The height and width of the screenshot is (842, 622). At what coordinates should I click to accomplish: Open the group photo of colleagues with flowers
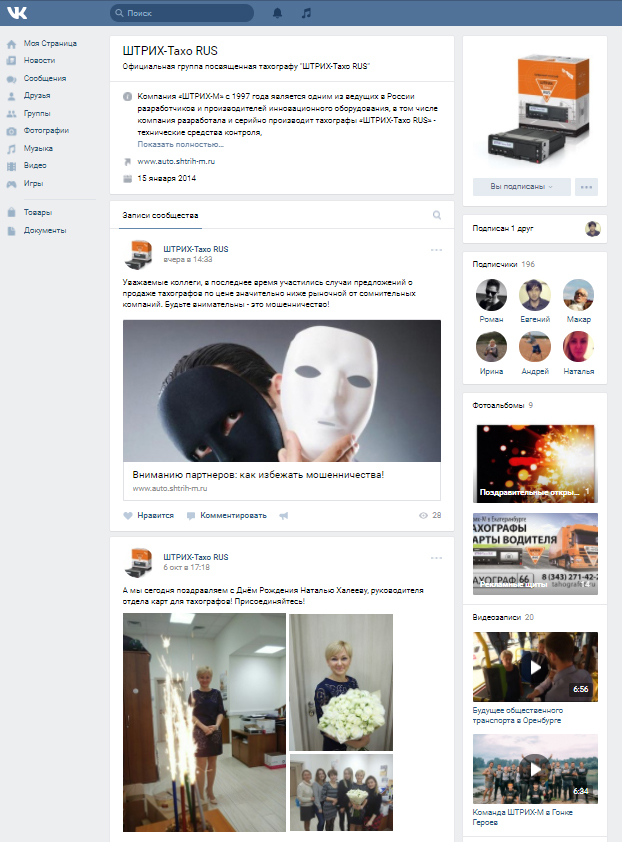pos(341,793)
